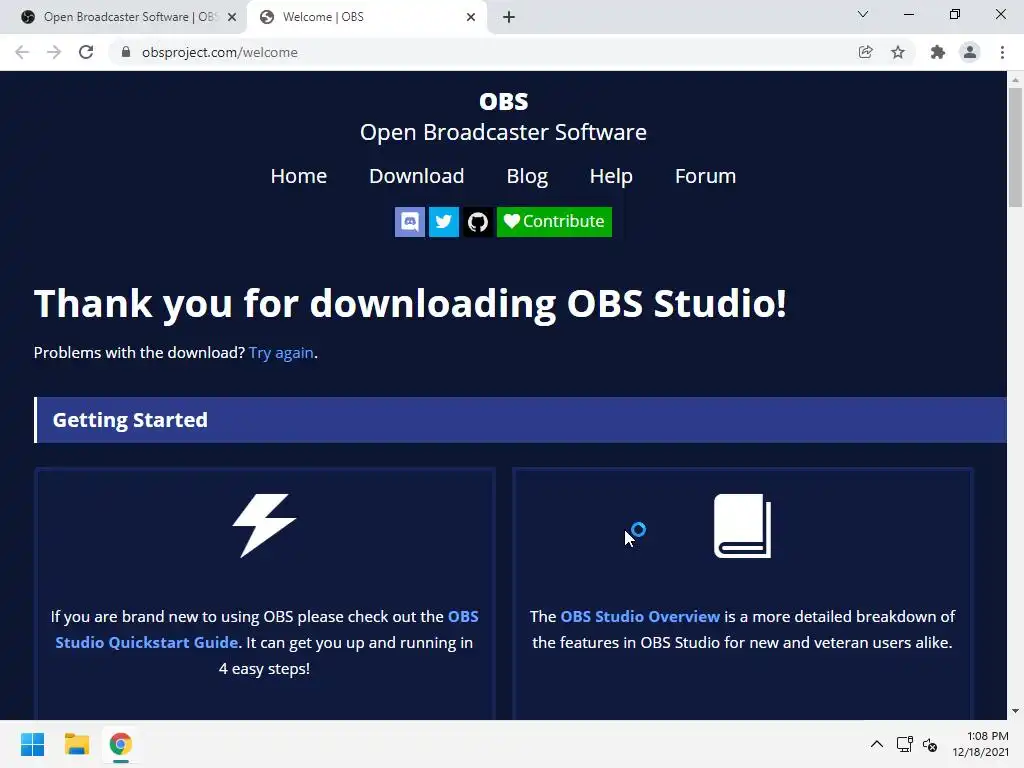1024x768 pixels.
Task: Open the Chrome three-dot menu
Action: point(1002,52)
